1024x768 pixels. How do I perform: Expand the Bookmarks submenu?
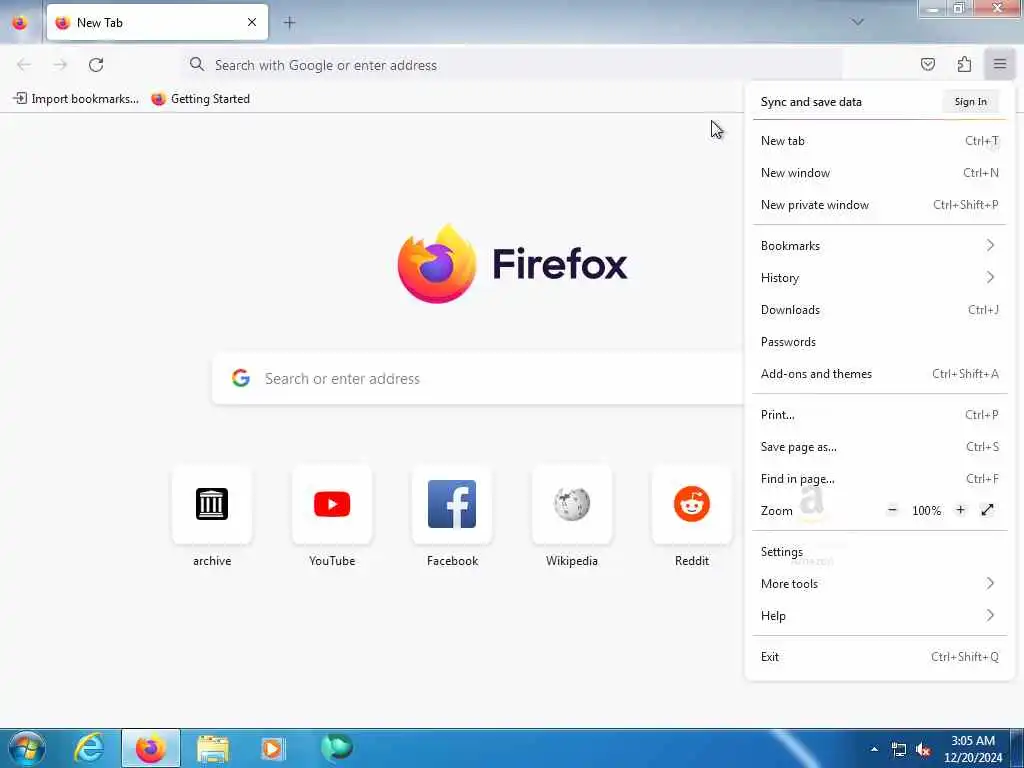[879, 246]
